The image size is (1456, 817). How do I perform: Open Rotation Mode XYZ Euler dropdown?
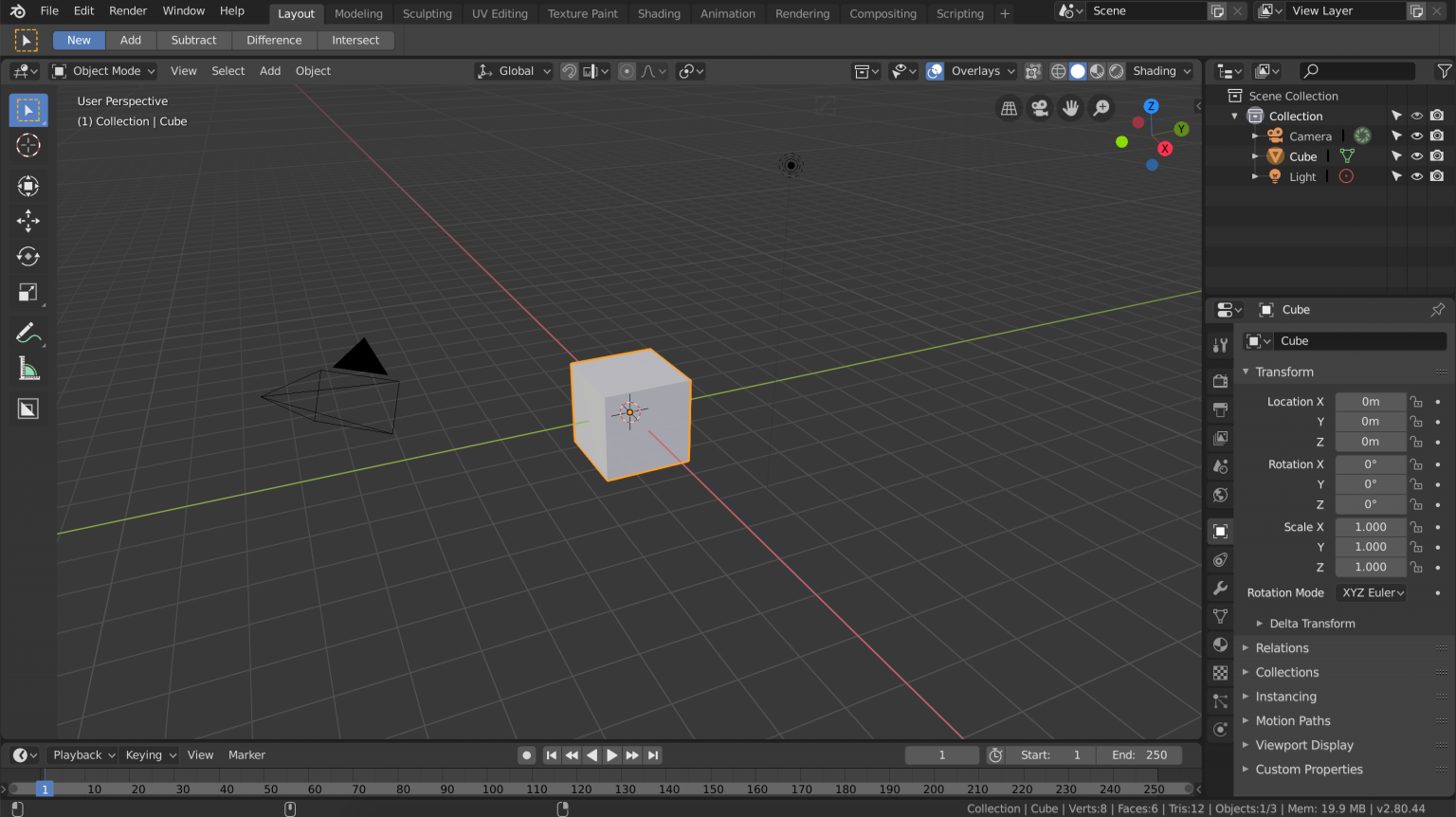pos(1372,593)
